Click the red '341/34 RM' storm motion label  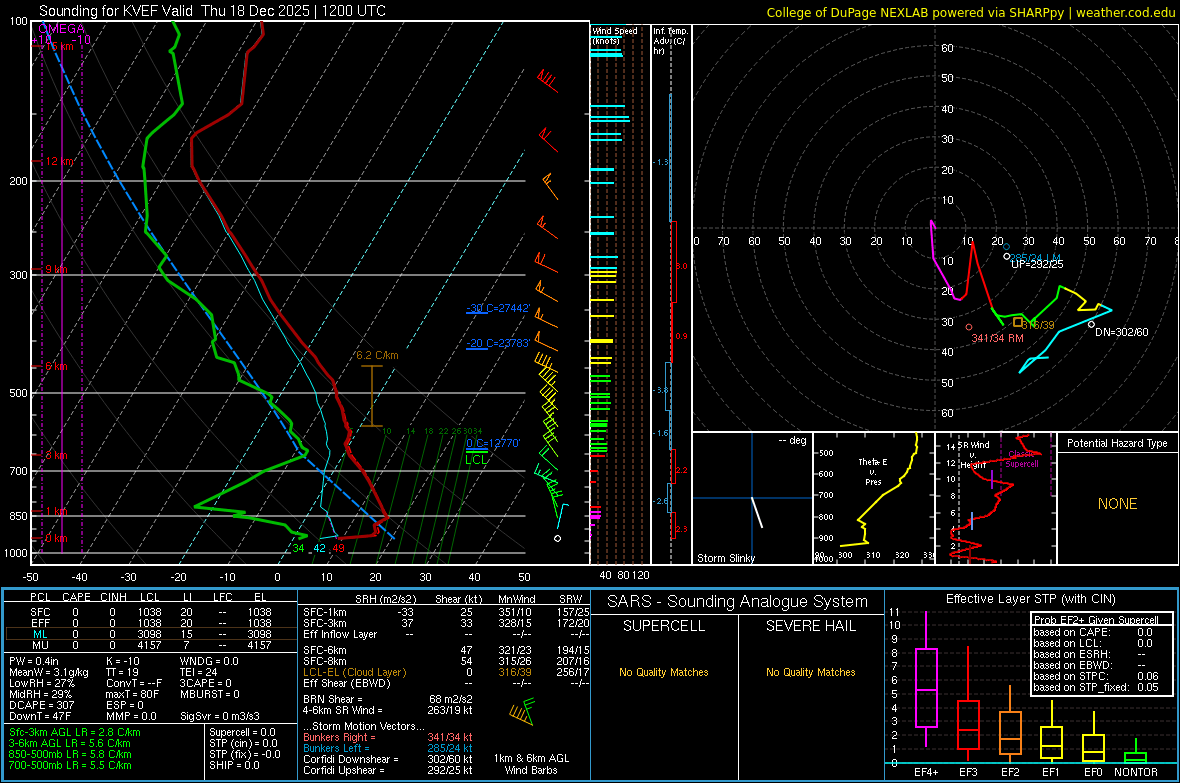(997, 338)
